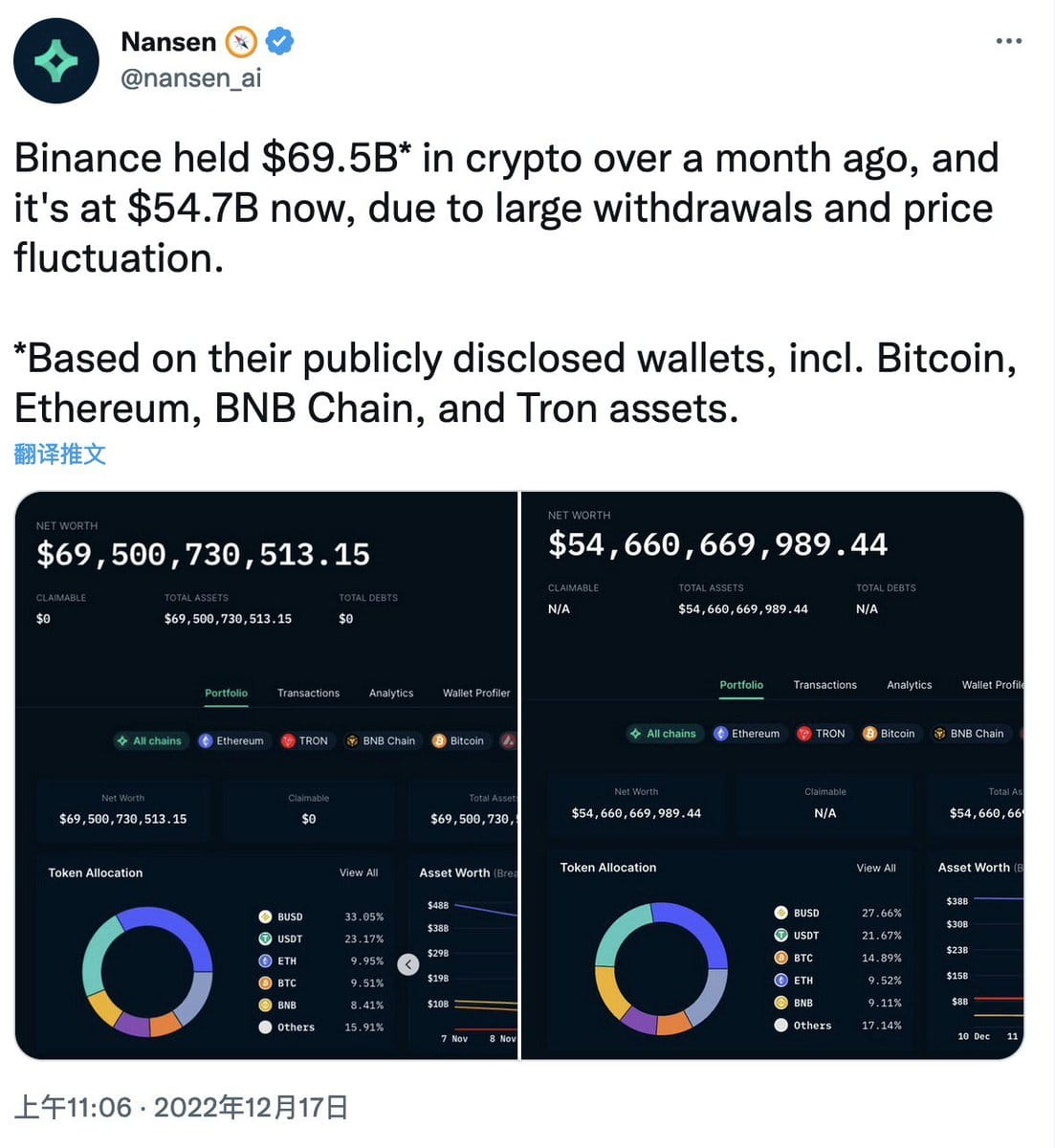
Task: Open Wallet Profiler tab in left image
Action: tap(476, 693)
